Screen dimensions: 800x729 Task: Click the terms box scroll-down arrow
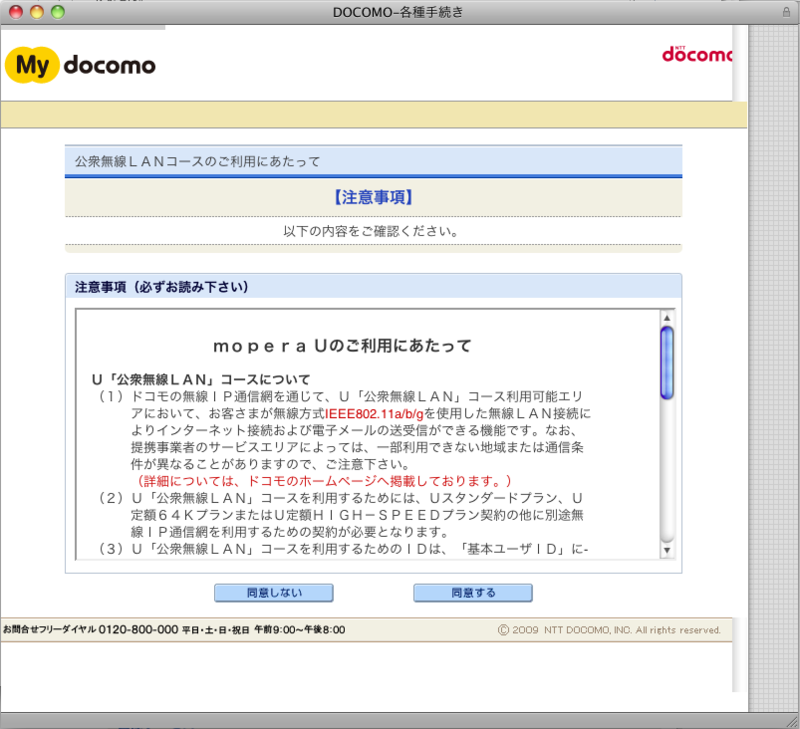click(x=667, y=550)
